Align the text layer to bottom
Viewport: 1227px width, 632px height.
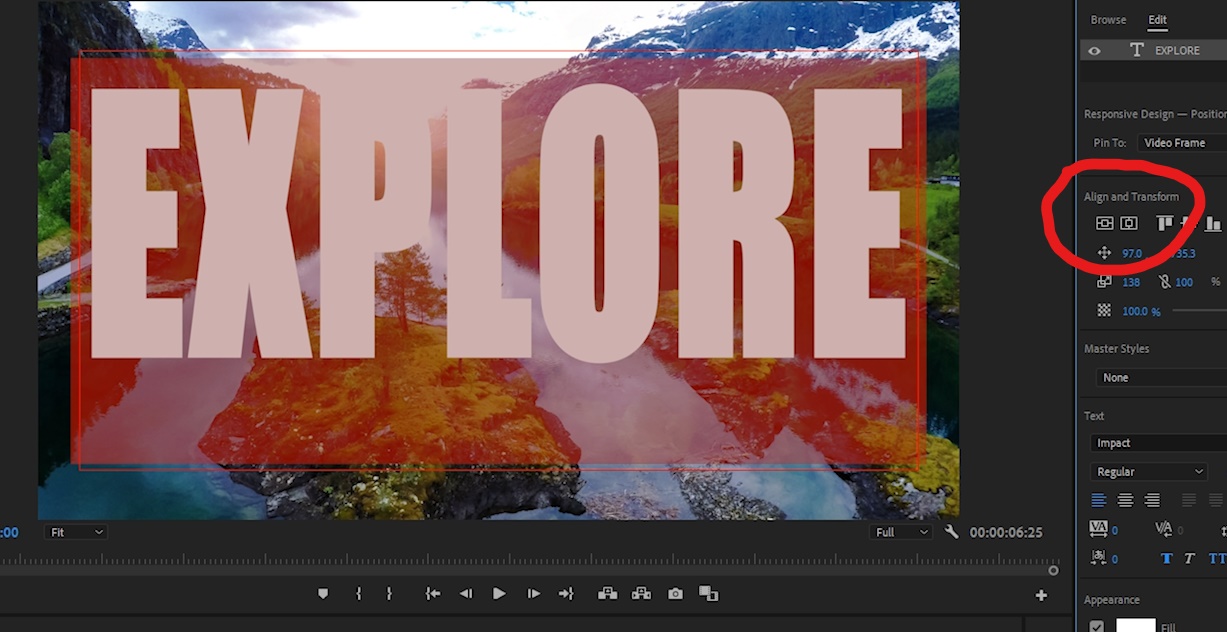1213,224
